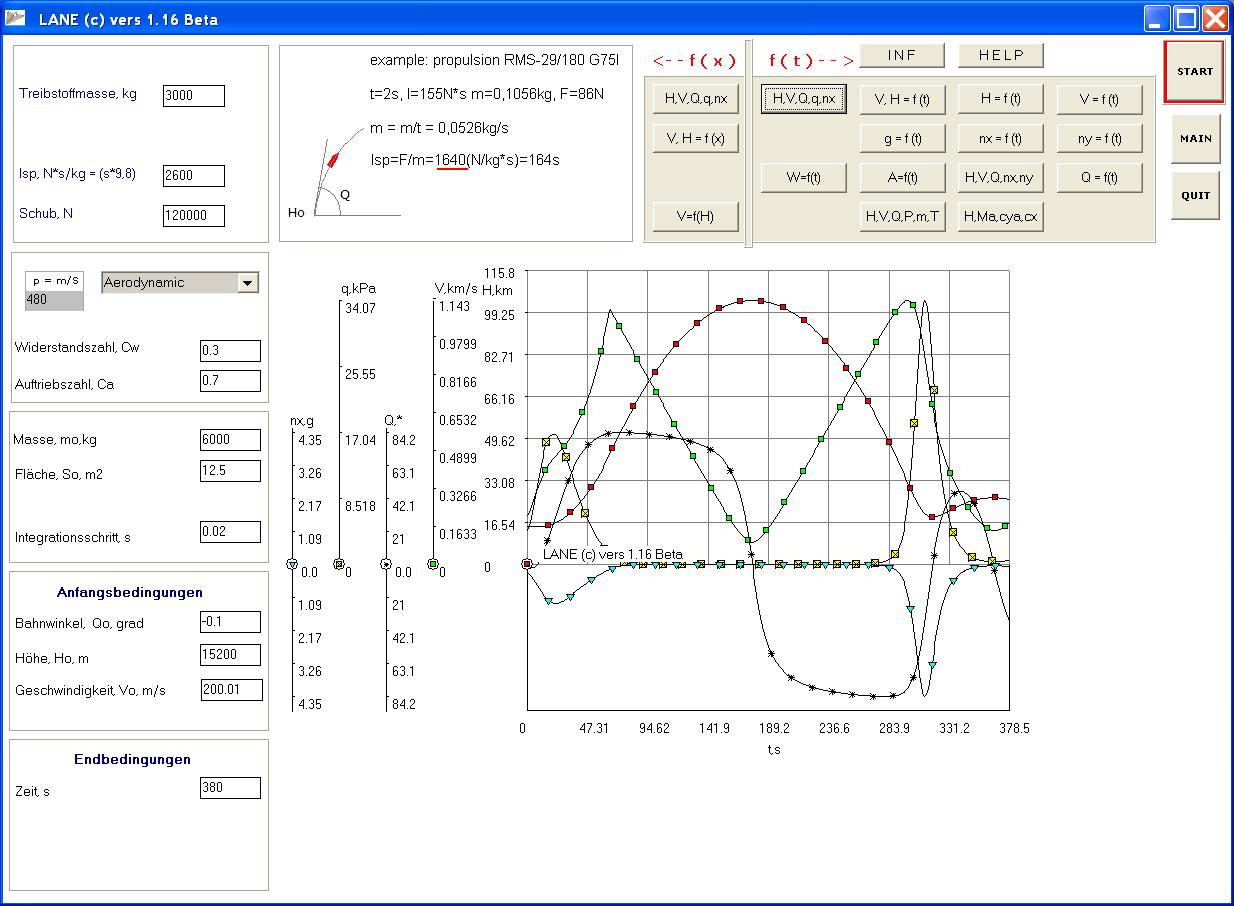Open the Aerodynamic dropdown list
This screenshot has height=906, width=1234.
pos(247,283)
